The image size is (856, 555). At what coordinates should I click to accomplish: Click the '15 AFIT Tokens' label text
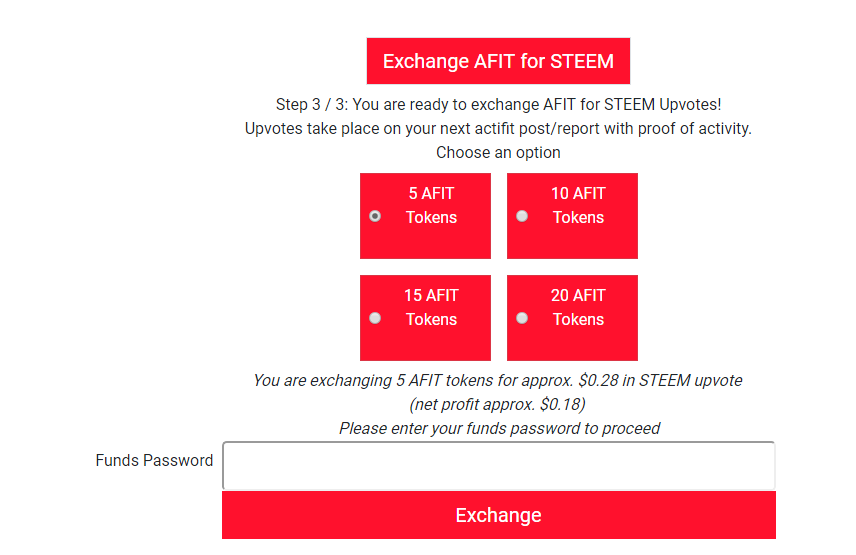click(x=431, y=307)
